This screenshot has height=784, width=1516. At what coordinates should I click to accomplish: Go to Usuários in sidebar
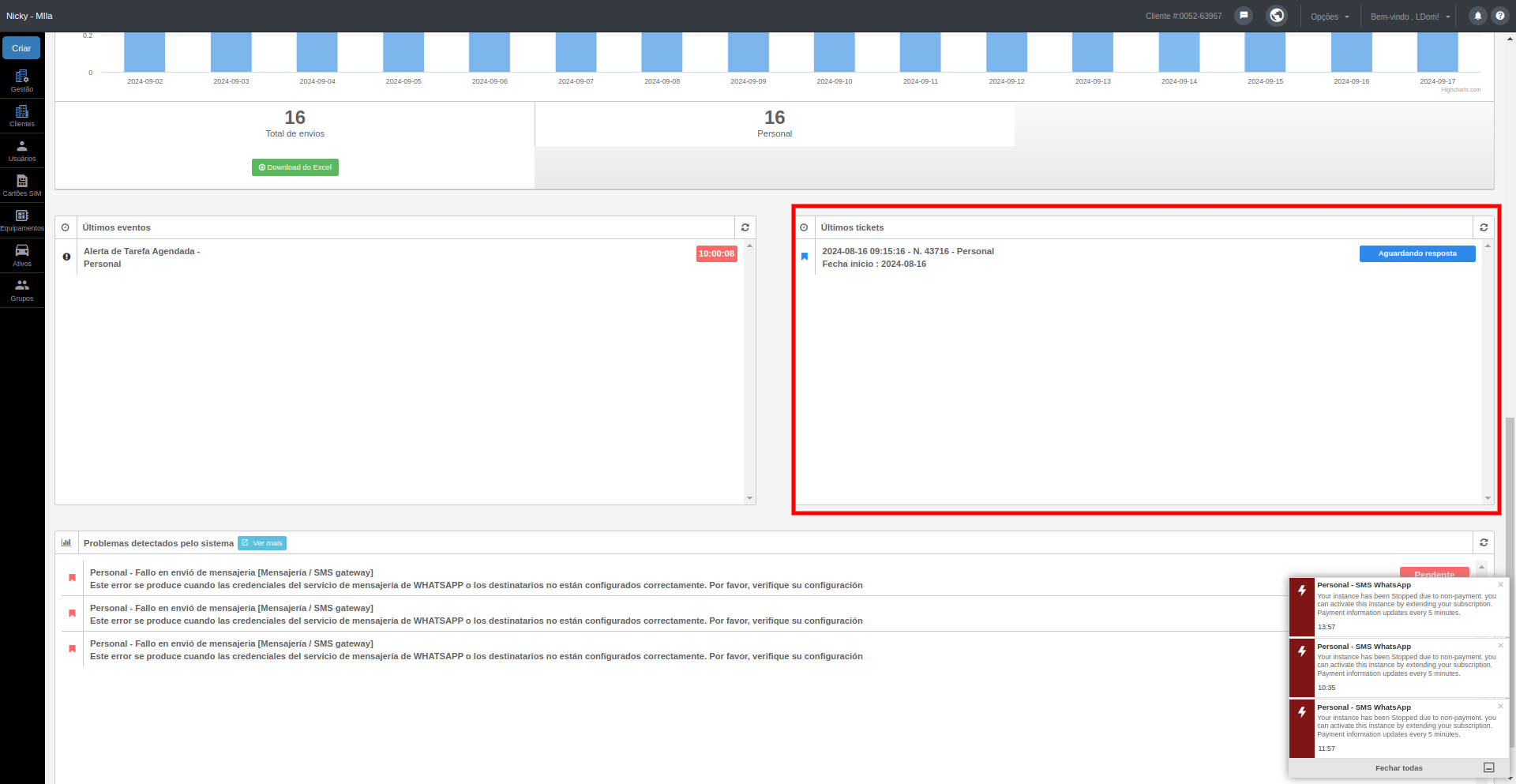(x=22, y=151)
